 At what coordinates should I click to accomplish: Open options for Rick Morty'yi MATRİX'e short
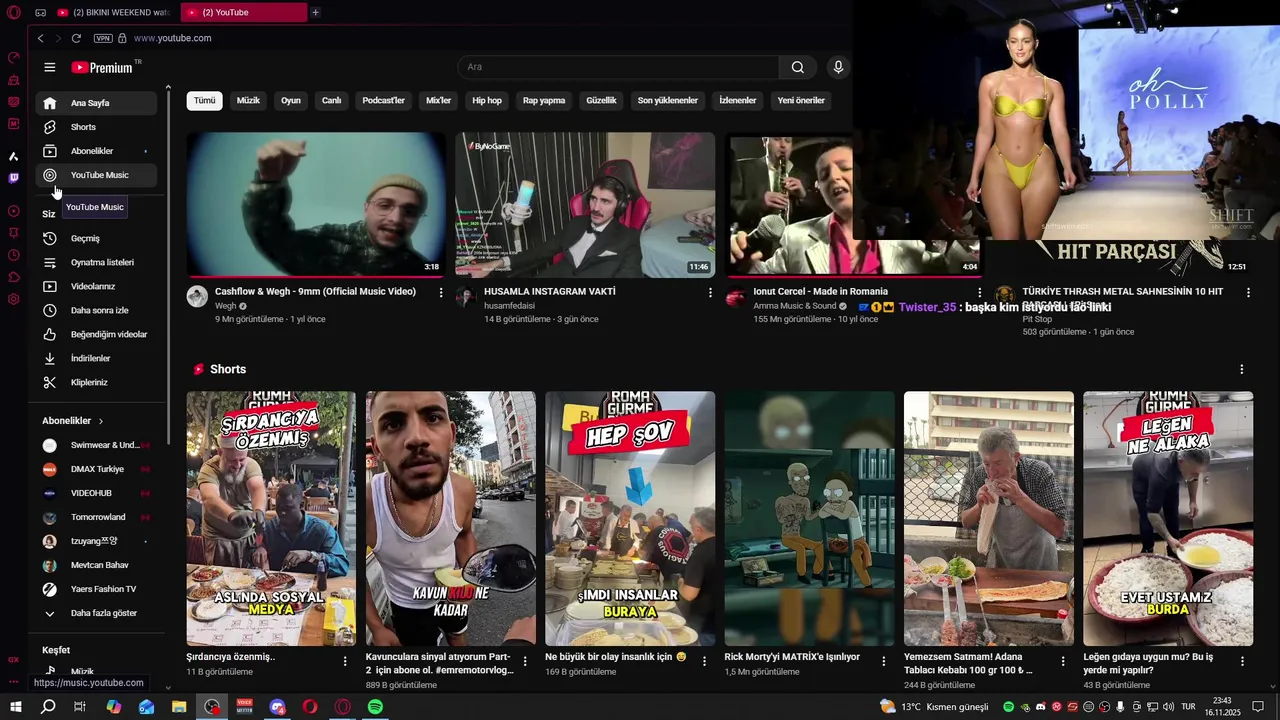click(x=883, y=661)
